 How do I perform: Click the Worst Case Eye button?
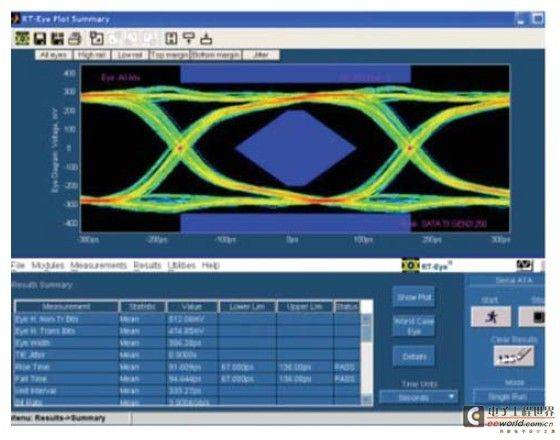tap(414, 326)
